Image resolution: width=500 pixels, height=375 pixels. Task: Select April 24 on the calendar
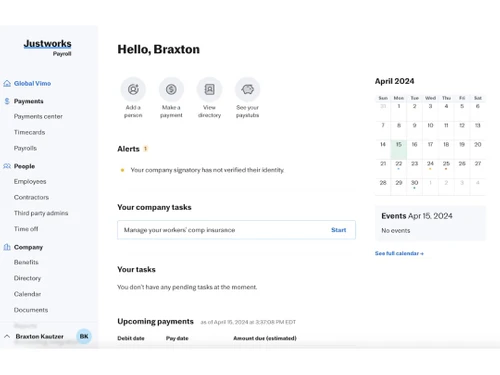[x=430, y=168]
